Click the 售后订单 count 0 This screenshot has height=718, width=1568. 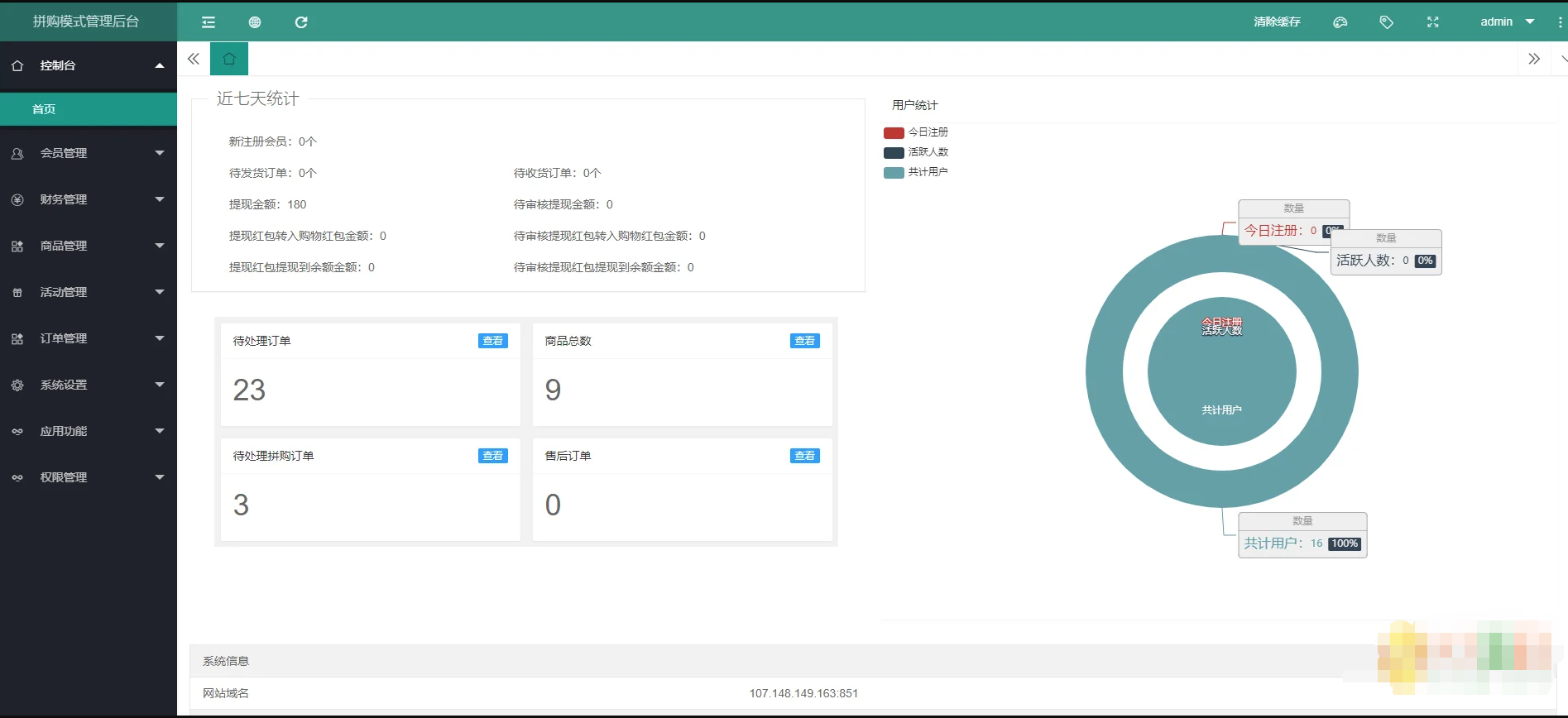tap(553, 505)
